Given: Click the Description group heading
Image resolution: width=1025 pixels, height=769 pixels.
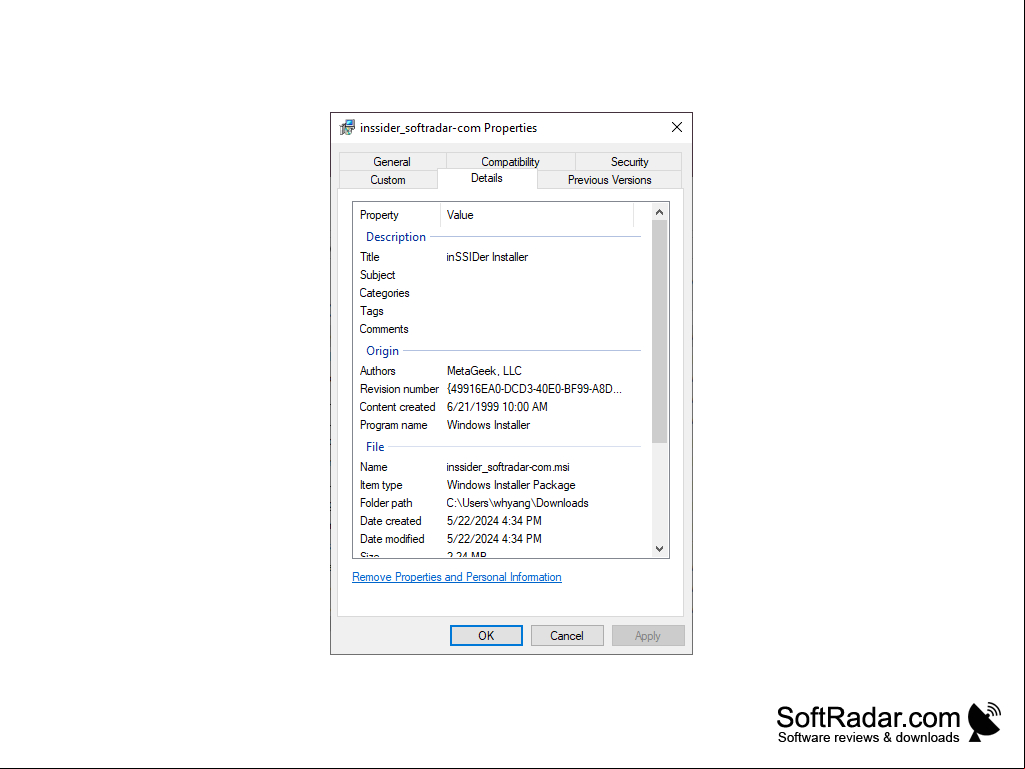Looking at the screenshot, I should pyautogui.click(x=396, y=237).
